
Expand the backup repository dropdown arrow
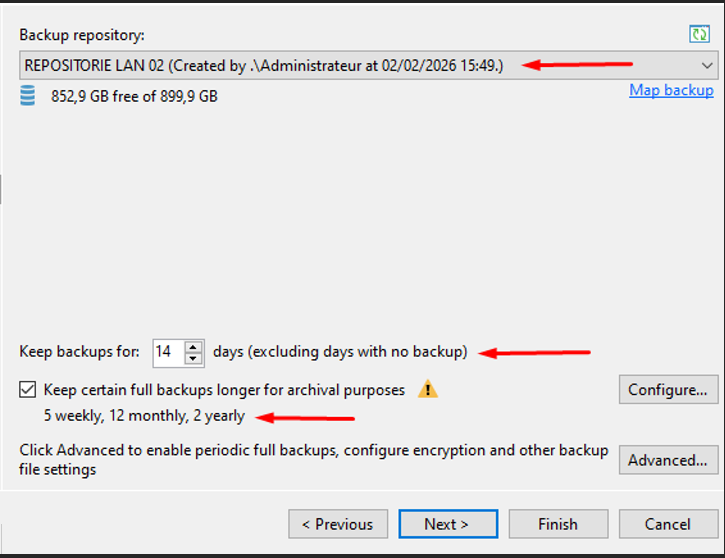click(x=707, y=66)
